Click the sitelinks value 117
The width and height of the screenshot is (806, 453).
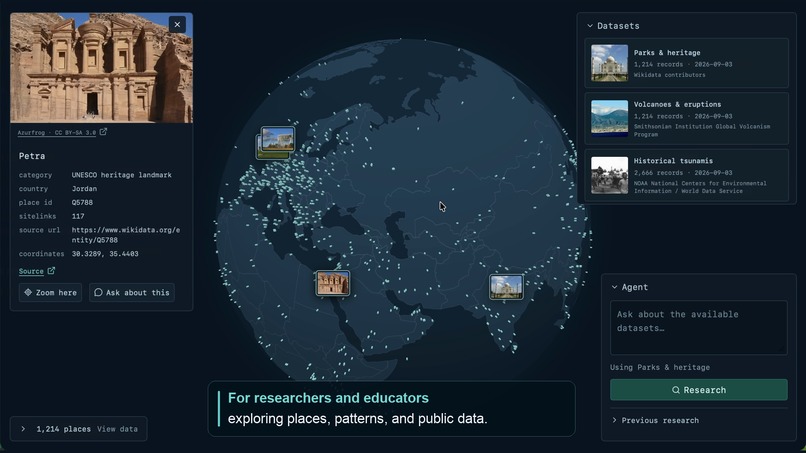[78, 216]
